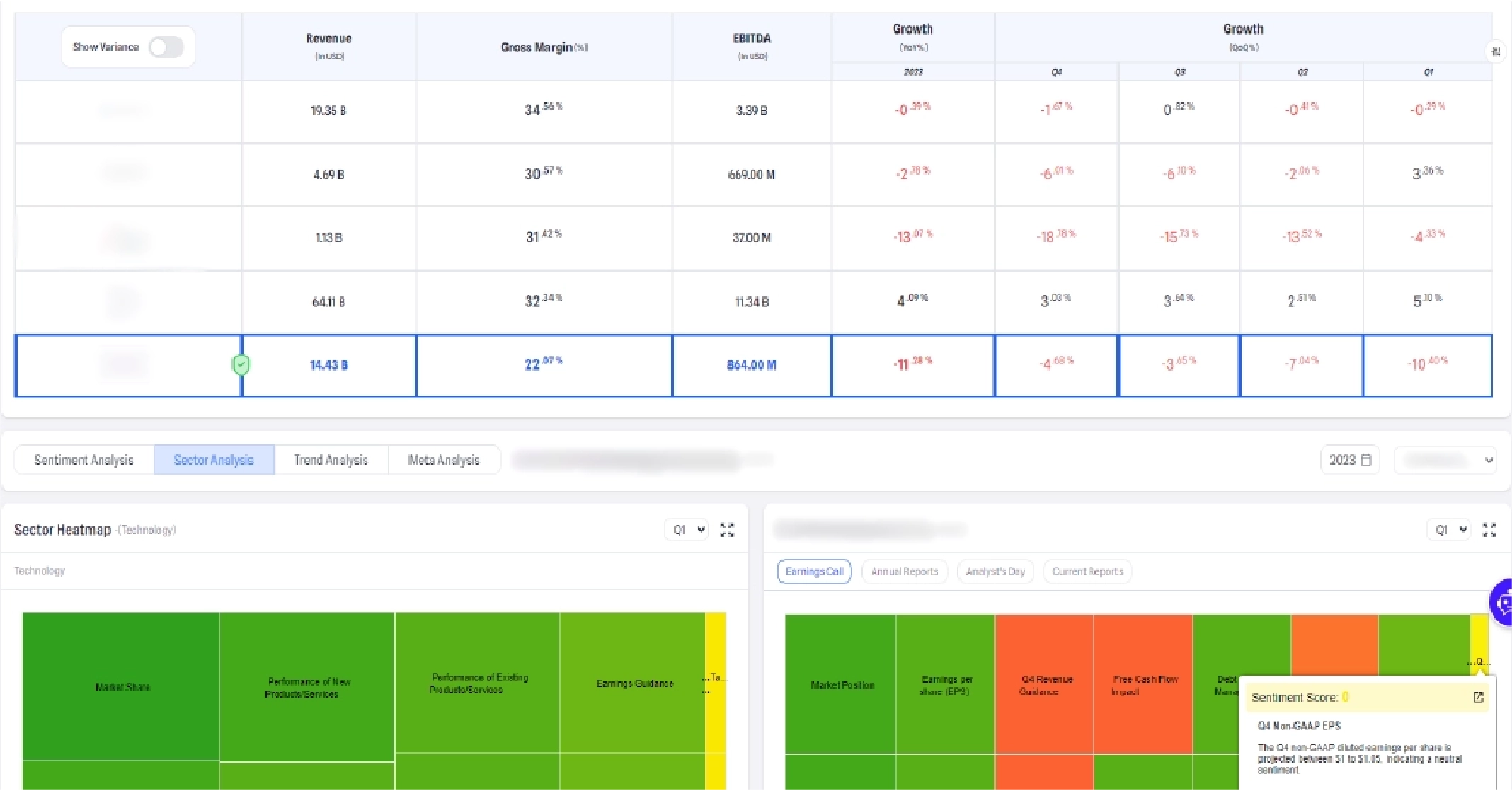Click the 3.39 B EBITDA value
Screen dimensions: 1512x791
tap(752, 111)
